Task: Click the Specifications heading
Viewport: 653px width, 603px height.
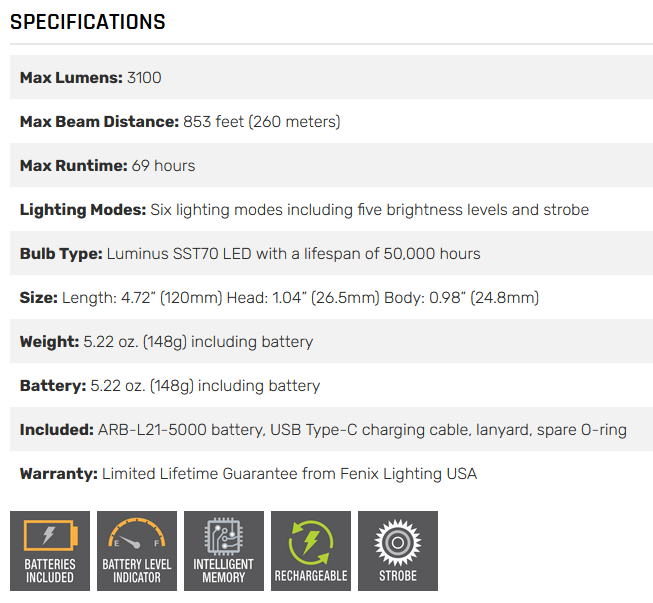Action: [x=88, y=22]
